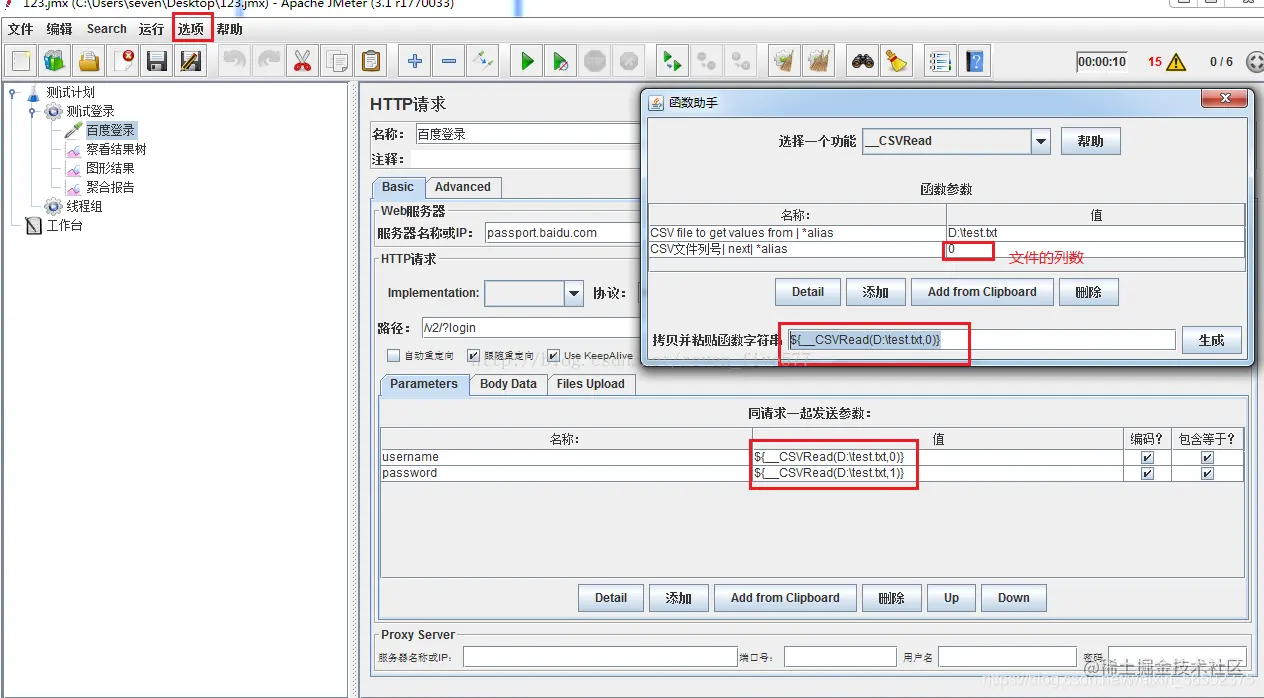This screenshot has height=698, width=1264.
Task: Click the 帮助 button in function helper
Action: [1090, 141]
